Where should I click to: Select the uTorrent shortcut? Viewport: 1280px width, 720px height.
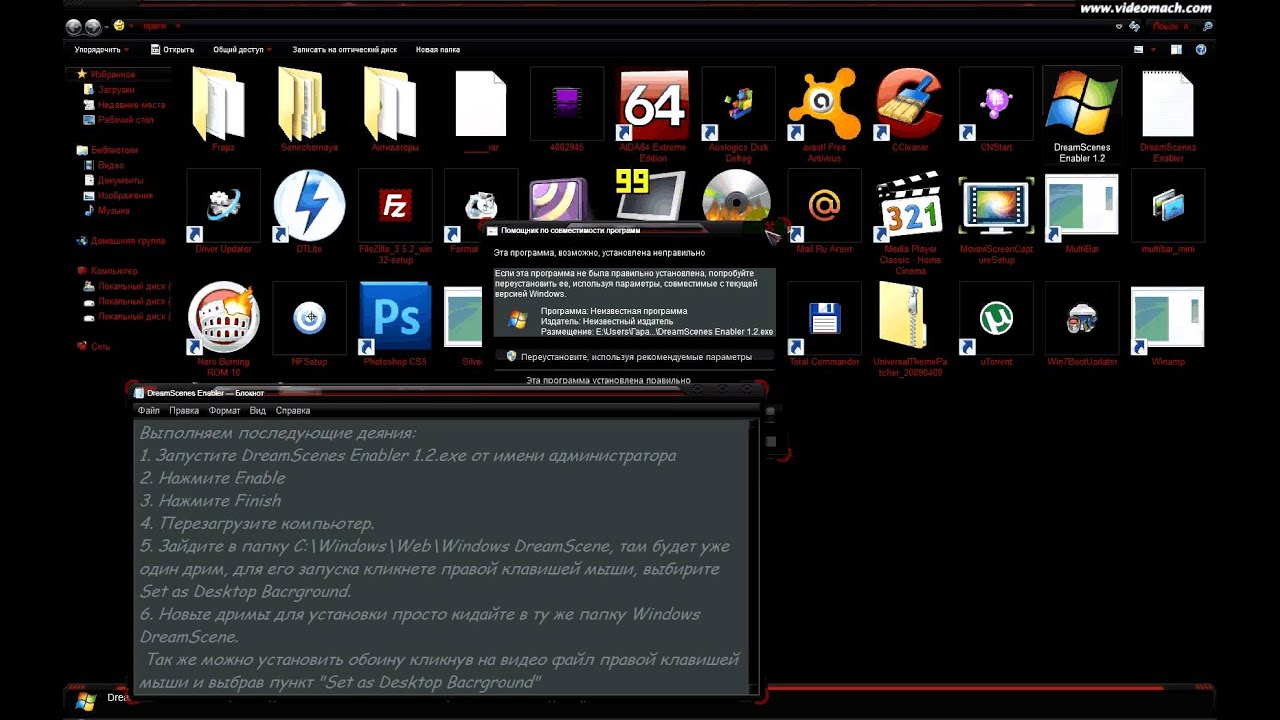(x=996, y=322)
